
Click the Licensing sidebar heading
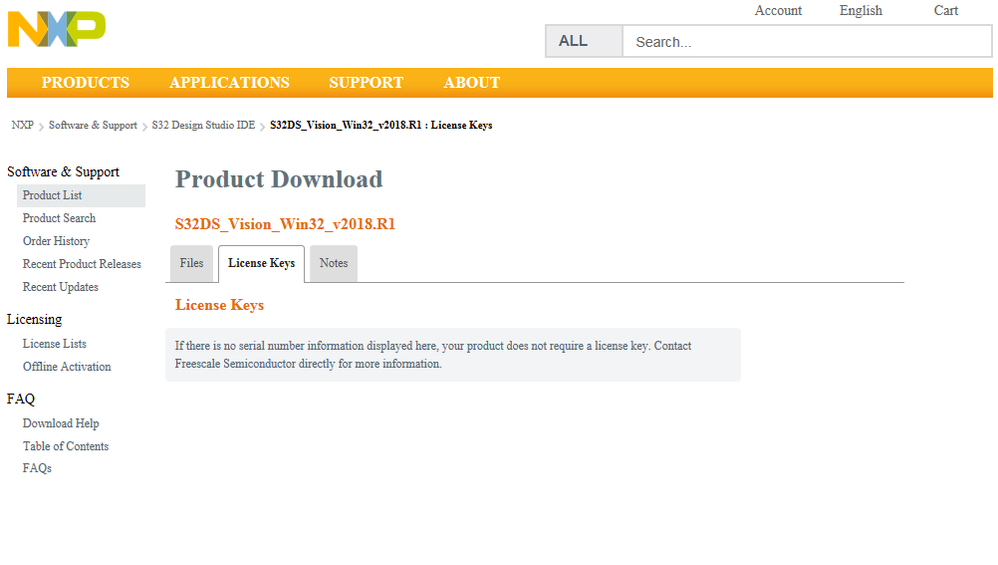(x=34, y=319)
